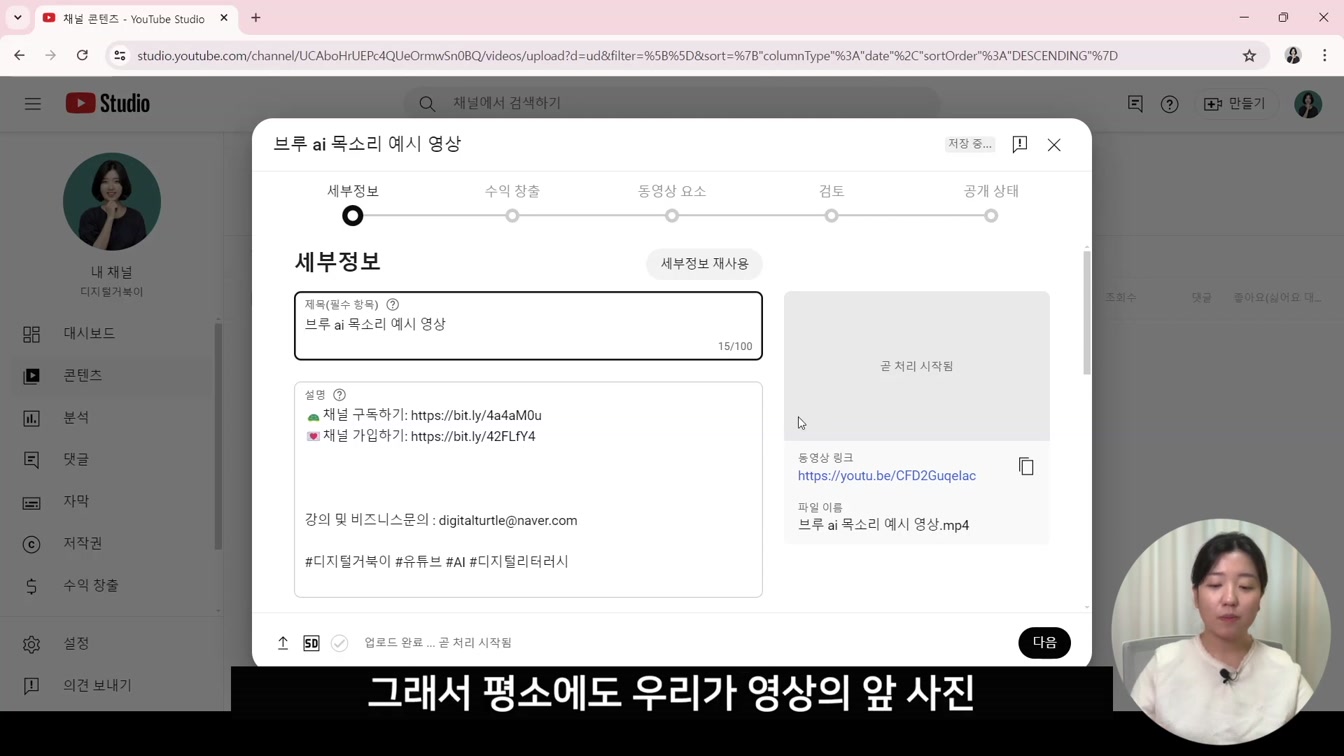The width and height of the screenshot is (1344, 756).
Task: Open 수익 창출 in the sidebar
Action: (x=91, y=585)
